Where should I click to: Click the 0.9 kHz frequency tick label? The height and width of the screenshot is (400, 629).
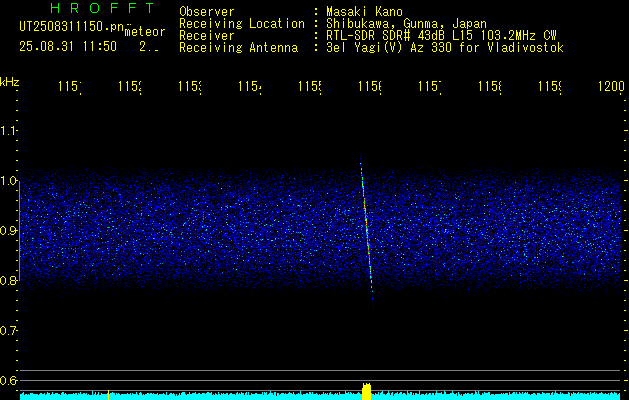(x=8, y=231)
